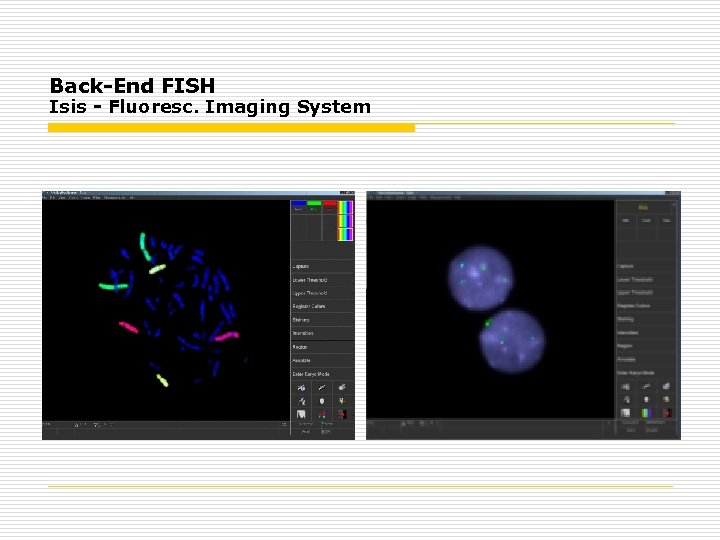This screenshot has height=540, width=720.
Task: Click top-right tool grid icon in left window
Action: pyautogui.click(x=343, y=388)
